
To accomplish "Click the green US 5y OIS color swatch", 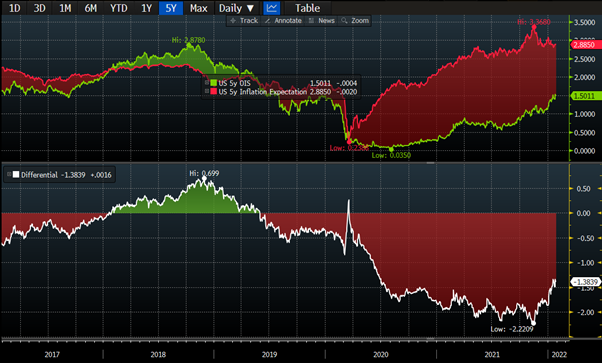I will tap(213, 83).
